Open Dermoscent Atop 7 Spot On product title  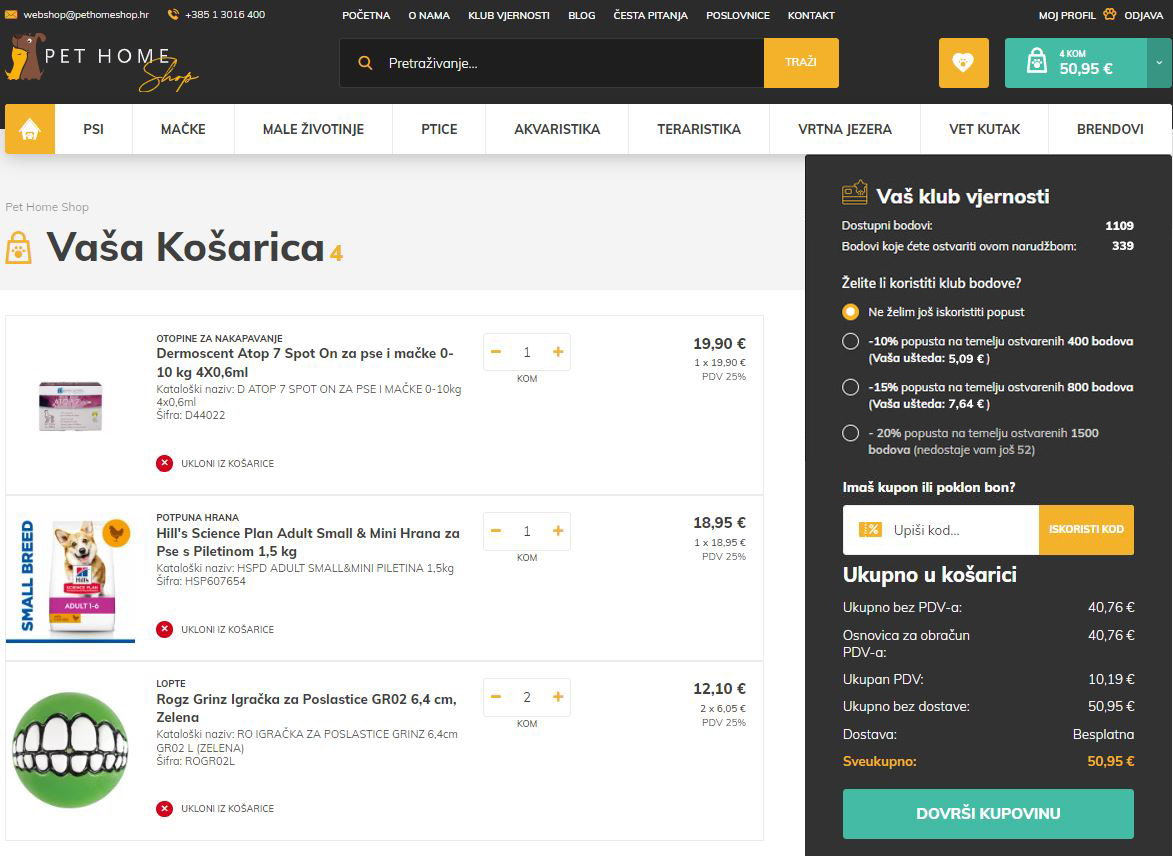[305, 362]
